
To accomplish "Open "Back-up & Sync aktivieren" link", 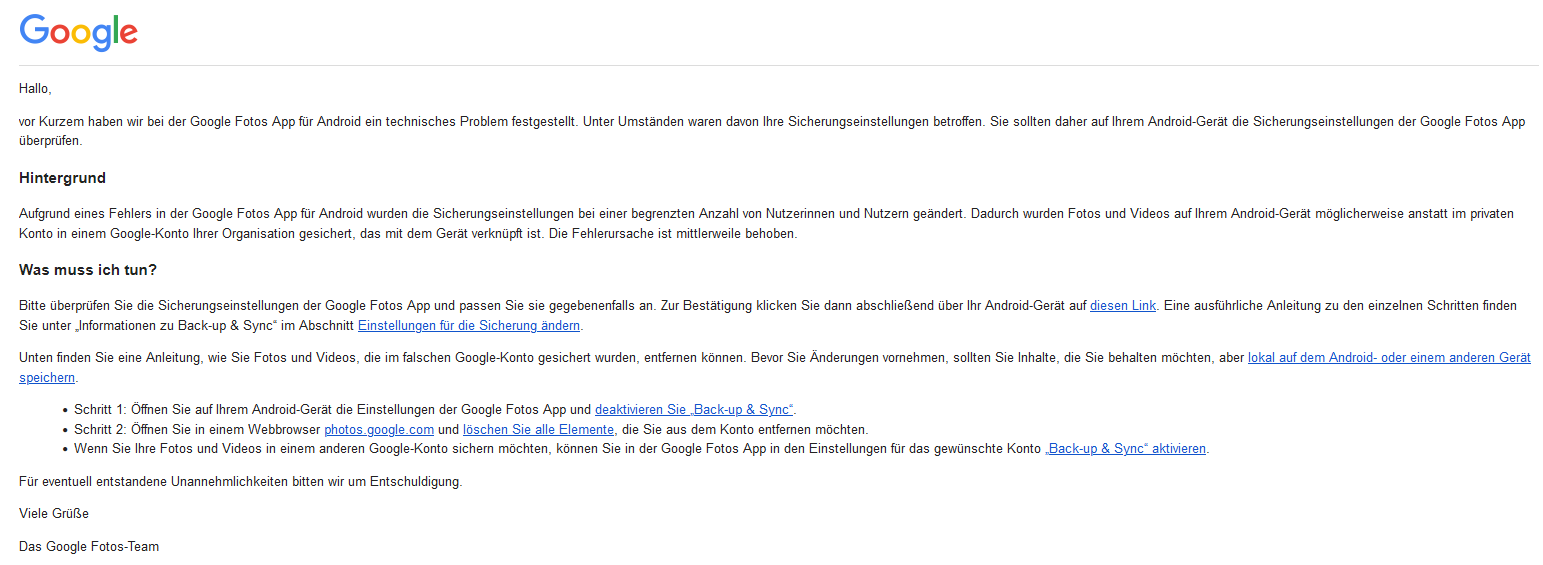I will (x=1126, y=449).
